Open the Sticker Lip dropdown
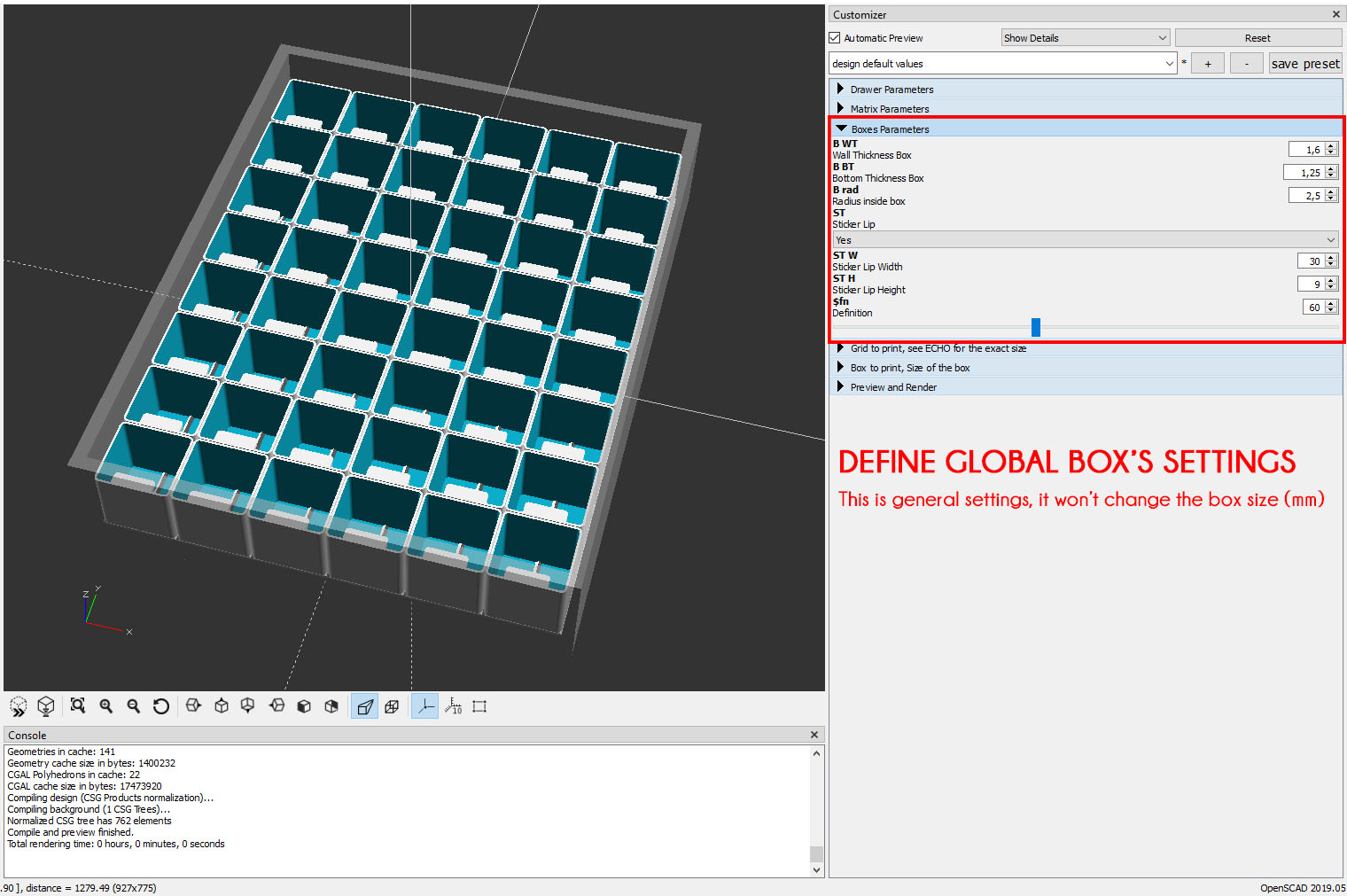 (1085, 238)
